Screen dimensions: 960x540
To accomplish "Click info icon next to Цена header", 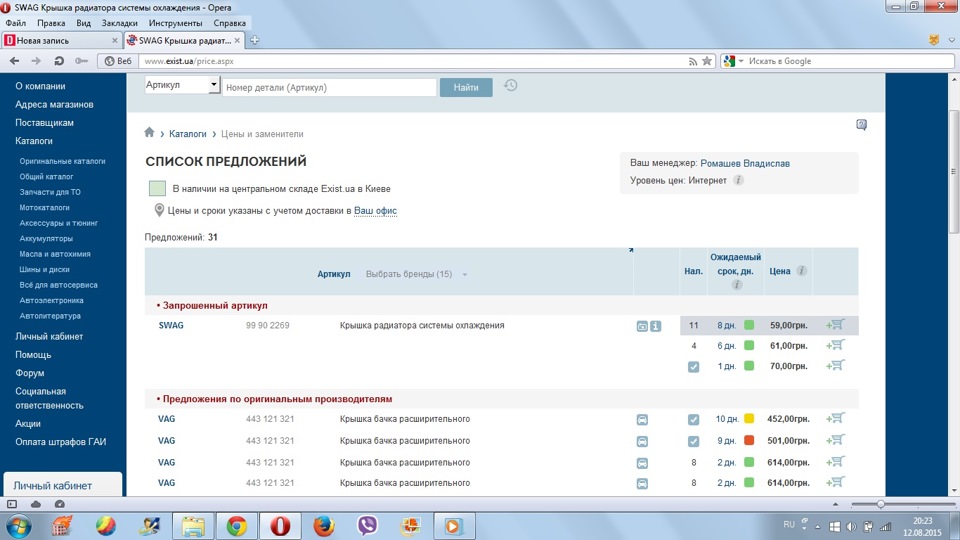I will [801, 271].
